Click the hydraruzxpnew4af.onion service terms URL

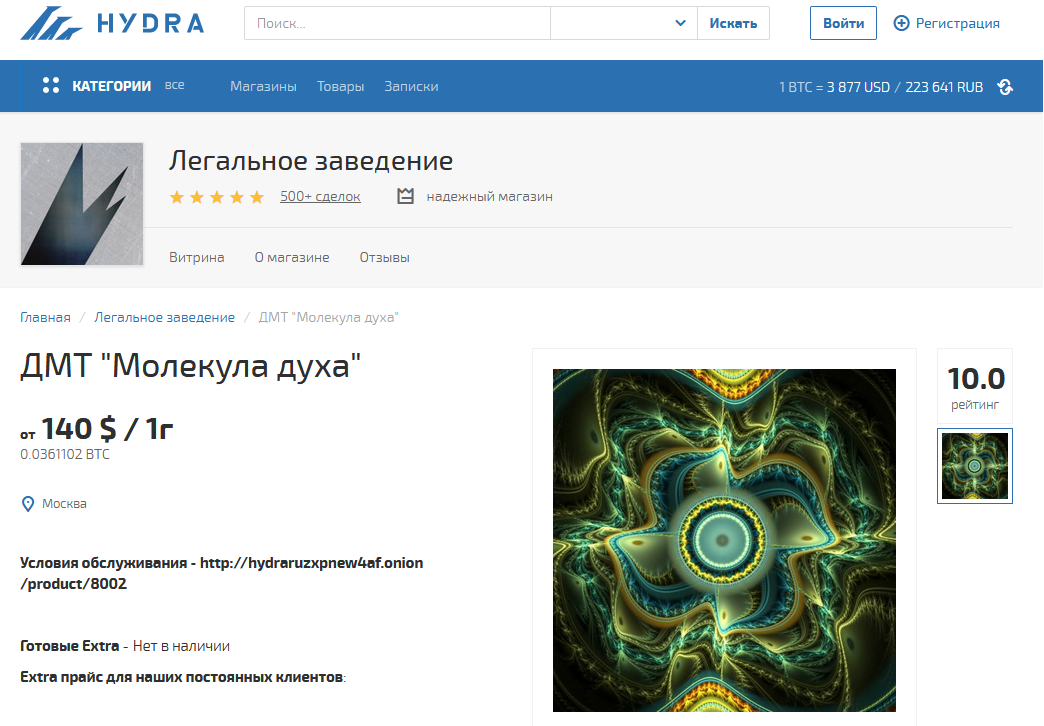(222, 573)
